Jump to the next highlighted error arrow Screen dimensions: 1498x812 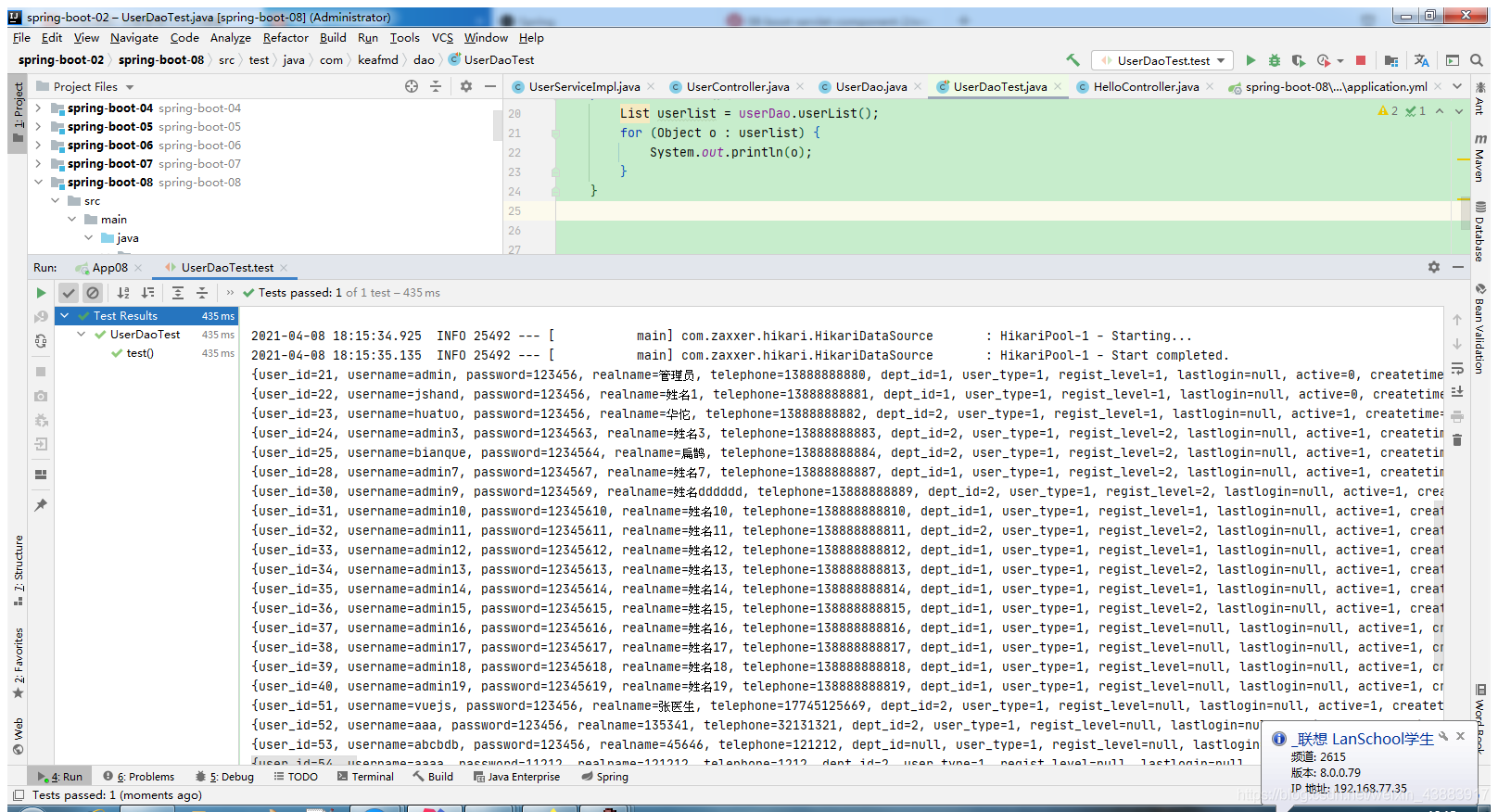(1459, 111)
